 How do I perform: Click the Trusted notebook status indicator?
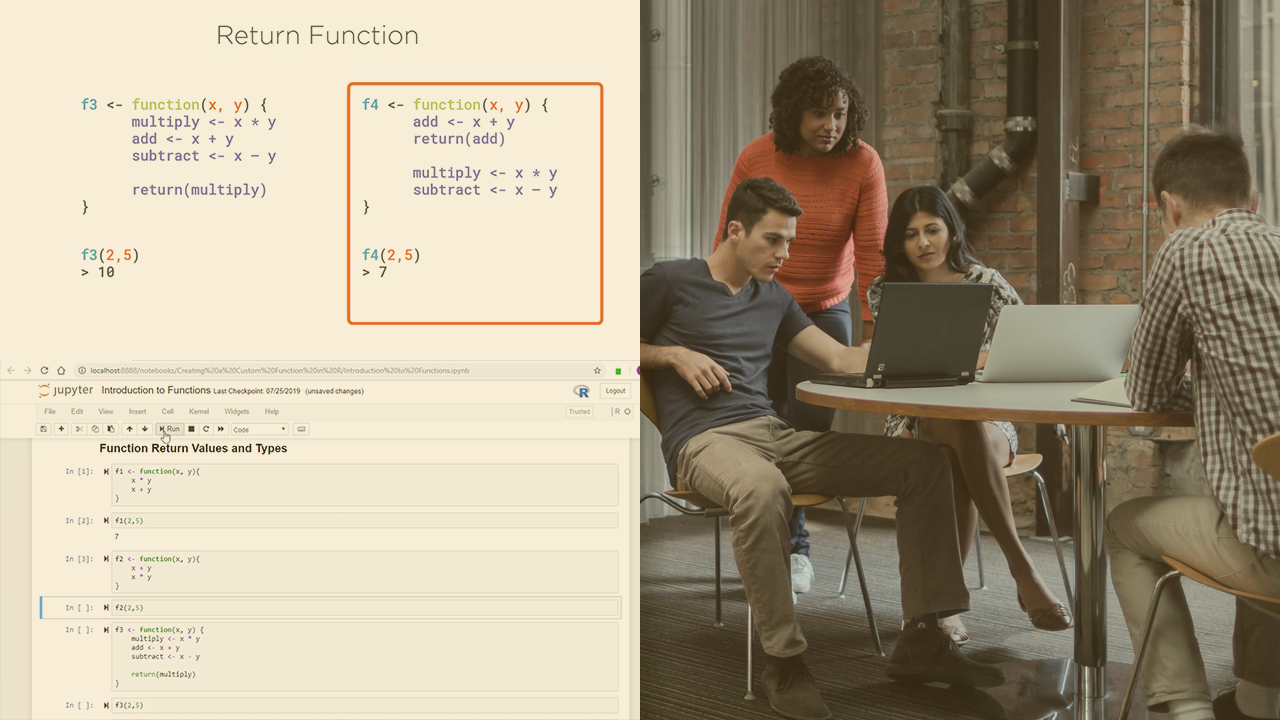[579, 411]
